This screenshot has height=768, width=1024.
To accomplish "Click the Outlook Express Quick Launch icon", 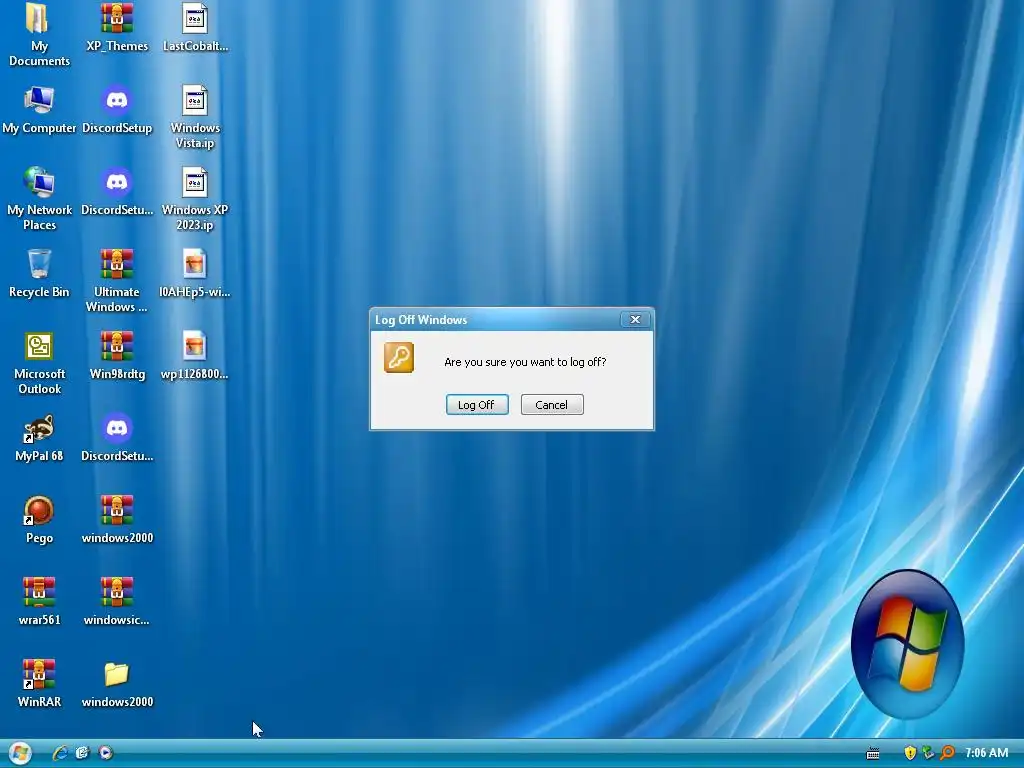I will [82, 753].
